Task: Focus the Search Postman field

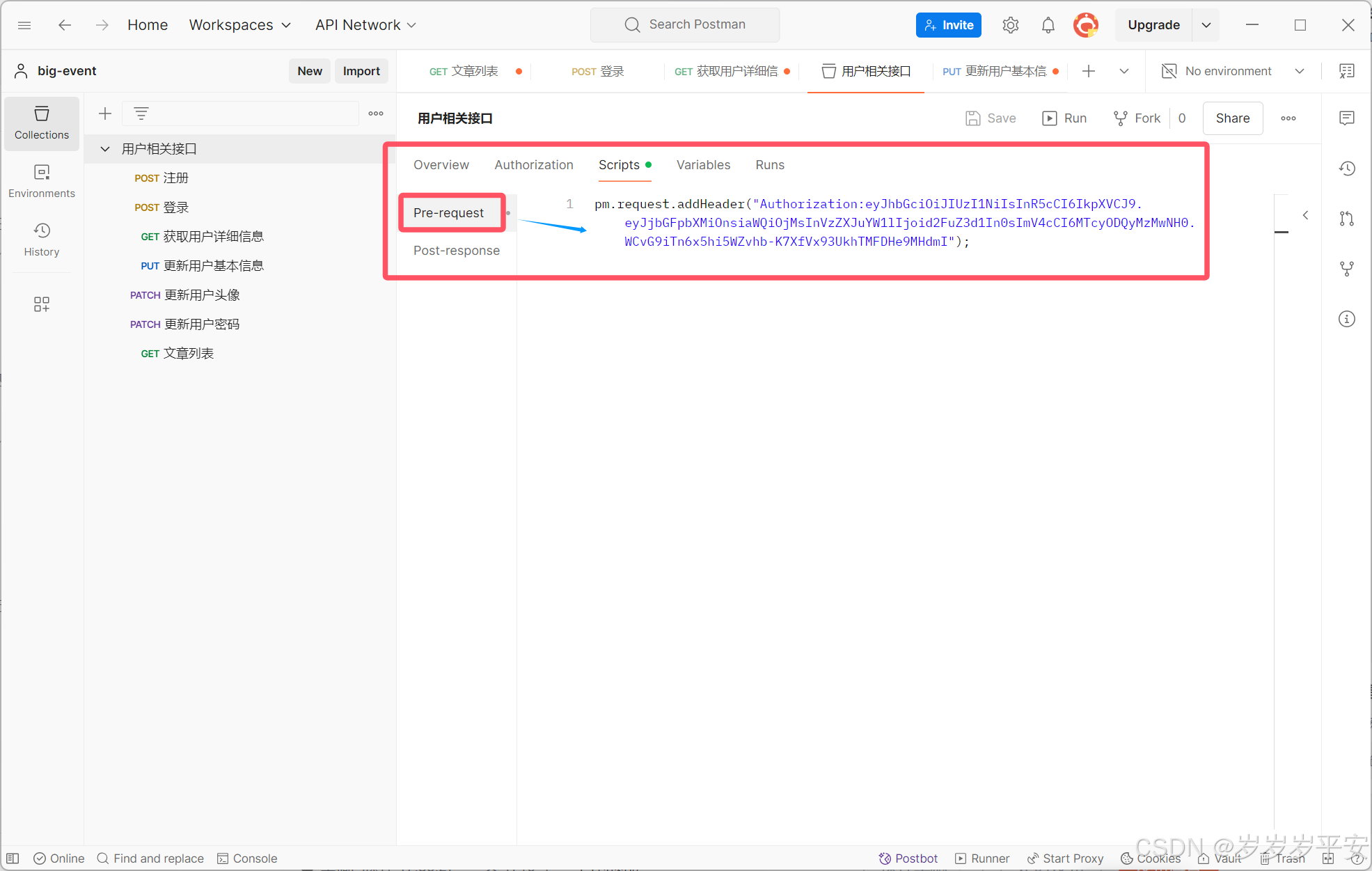Action: (685, 25)
